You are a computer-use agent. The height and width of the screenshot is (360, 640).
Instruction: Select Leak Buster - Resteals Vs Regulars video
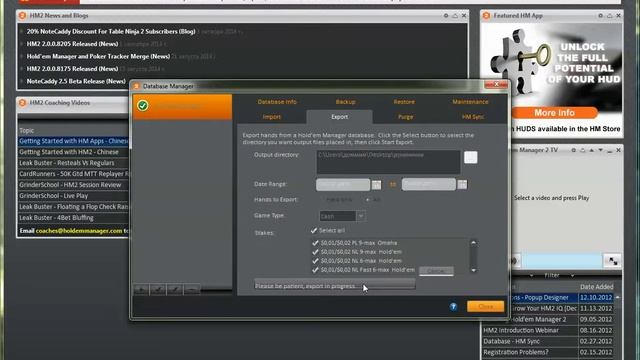(73, 163)
